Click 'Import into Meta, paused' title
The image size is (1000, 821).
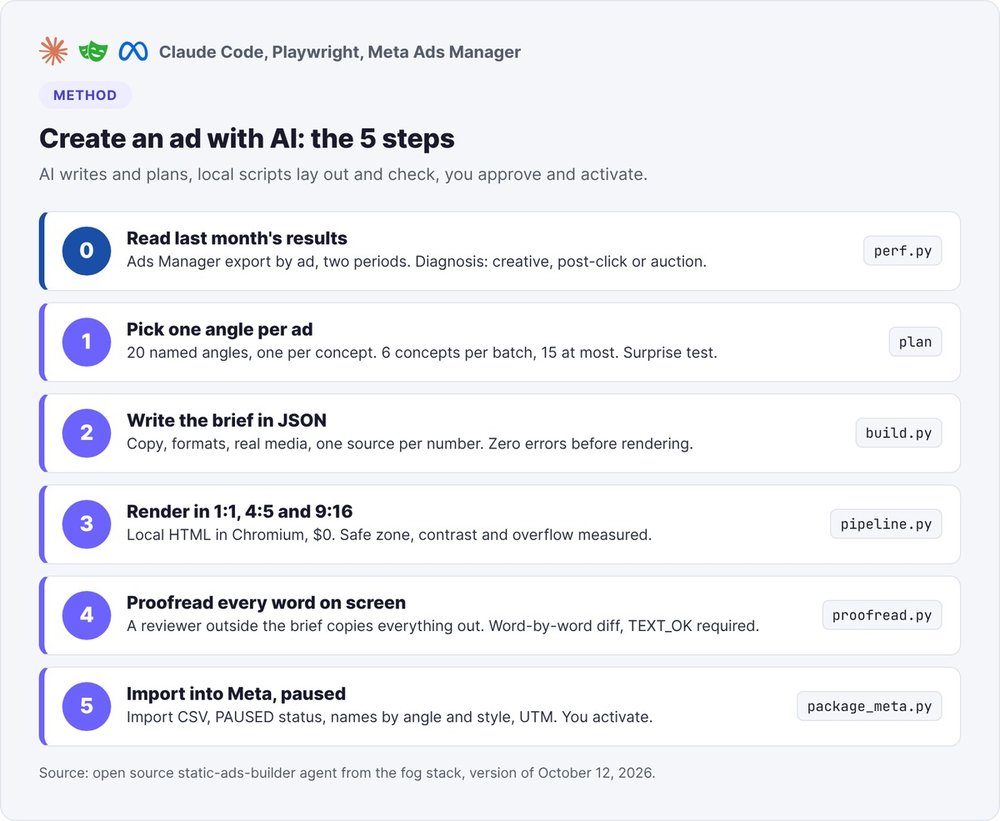(x=236, y=693)
